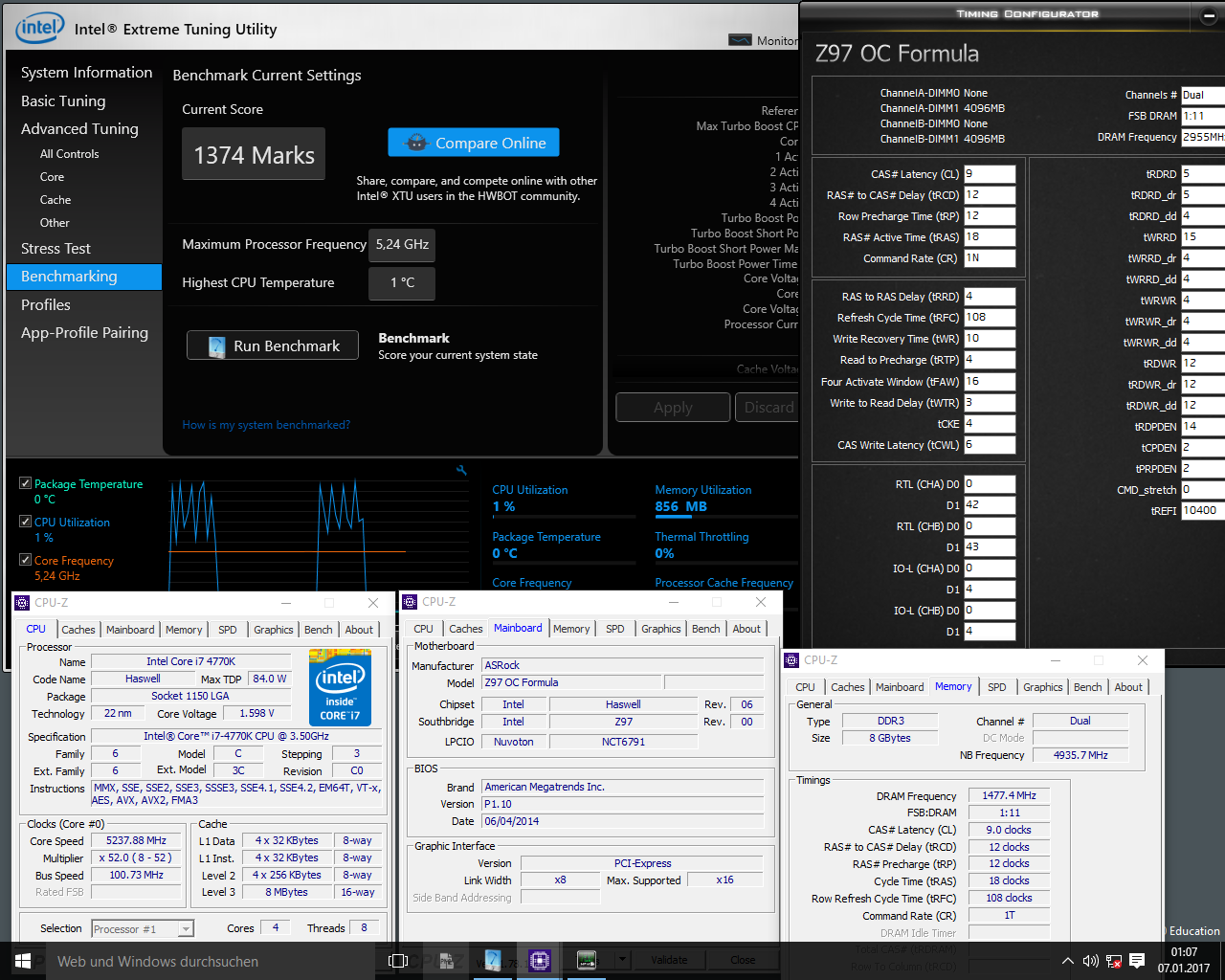1225x980 pixels.
Task: Open the Processor #1 selection dropdown
Action: click(143, 928)
